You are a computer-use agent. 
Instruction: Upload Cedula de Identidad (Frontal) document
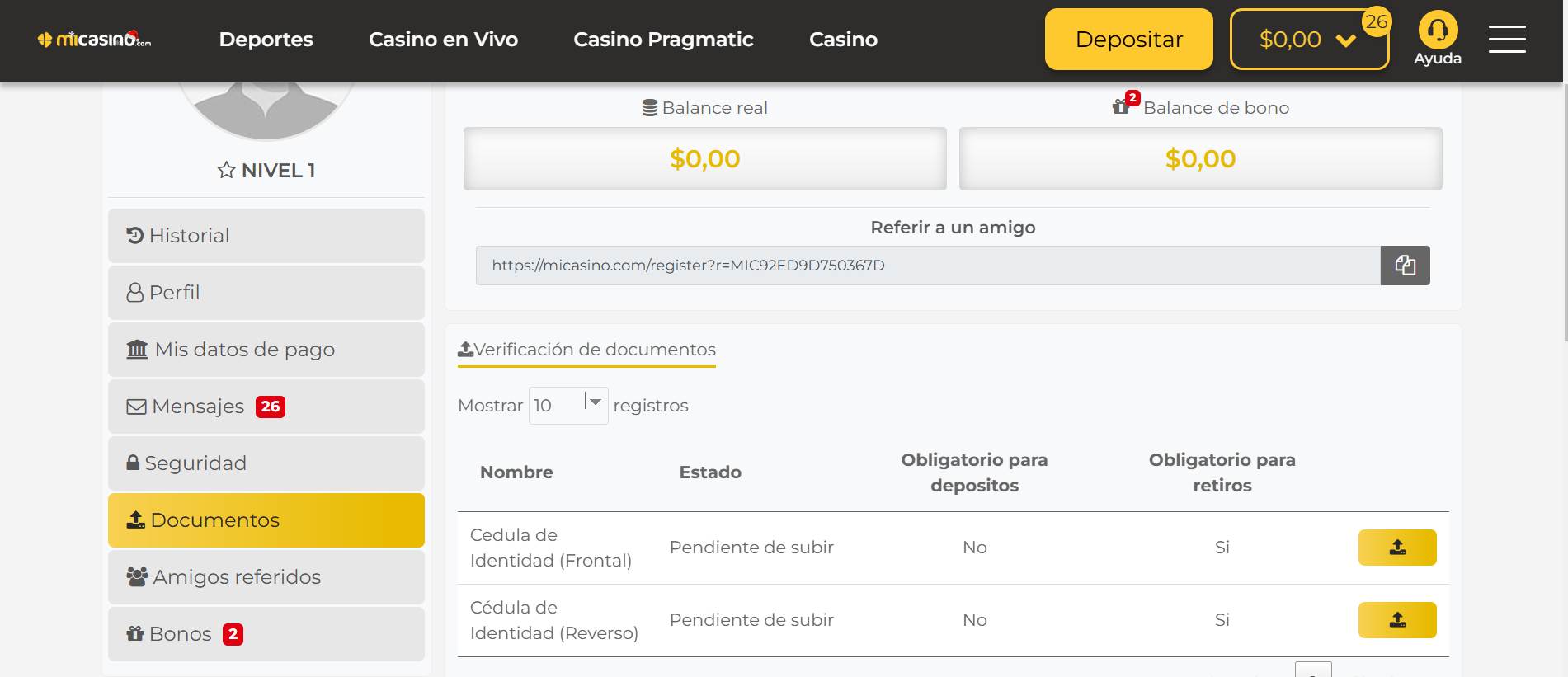coord(1397,548)
